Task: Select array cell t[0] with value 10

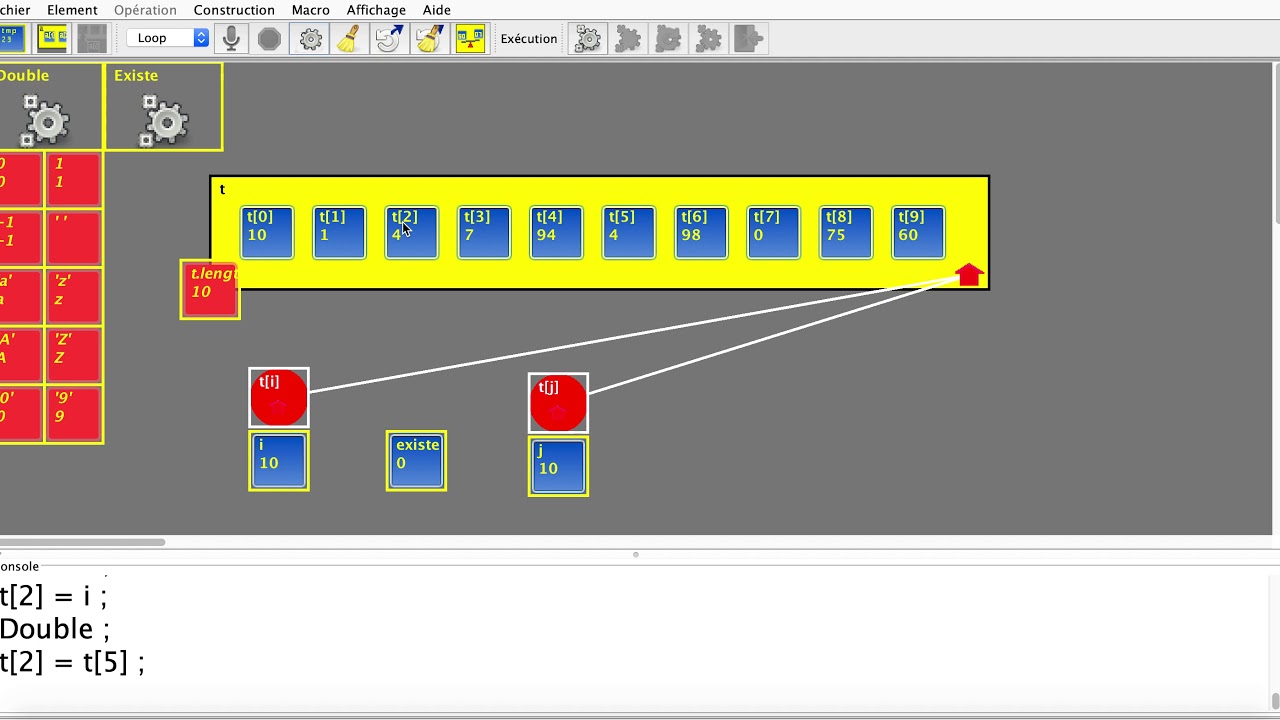Action: 267,232
